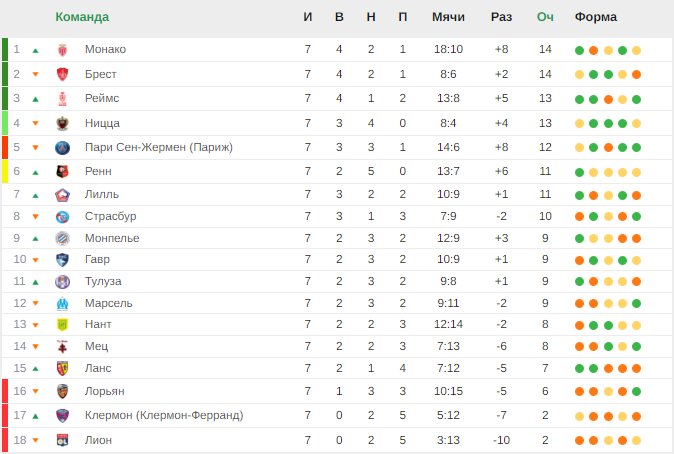Screen dimensions: 674x454
Task: Select the Форма column header
Action: (x=596, y=17)
